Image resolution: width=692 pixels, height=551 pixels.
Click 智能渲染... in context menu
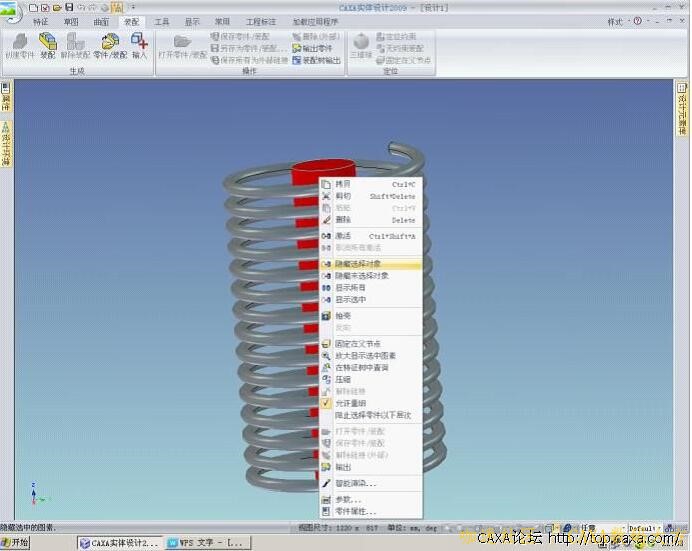coord(355,483)
